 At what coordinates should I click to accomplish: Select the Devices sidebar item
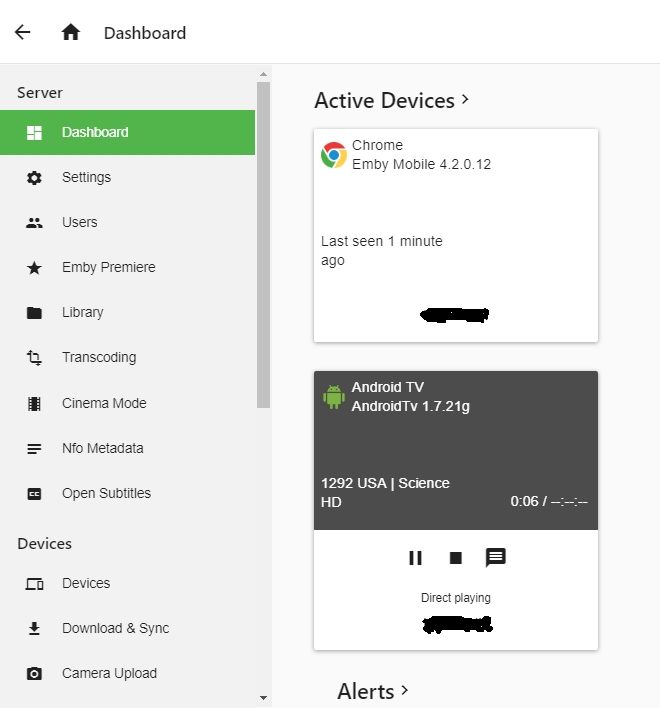(127, 583)
